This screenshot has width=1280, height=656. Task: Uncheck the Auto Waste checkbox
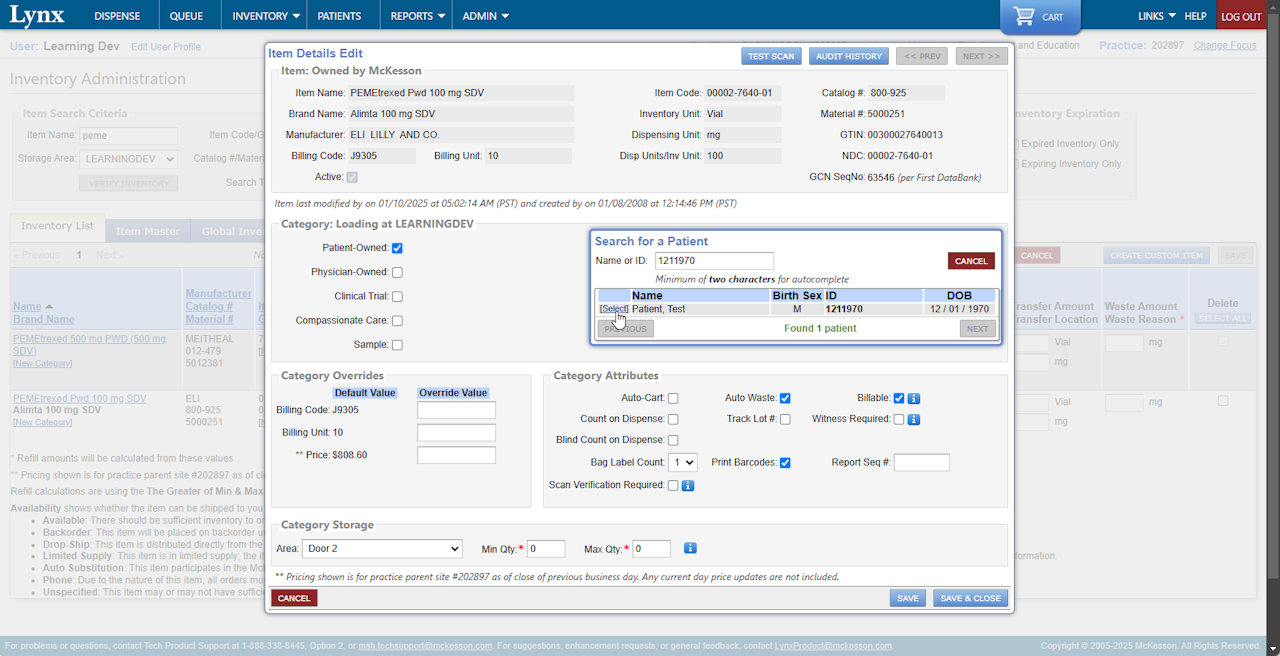tap(785, 398)
